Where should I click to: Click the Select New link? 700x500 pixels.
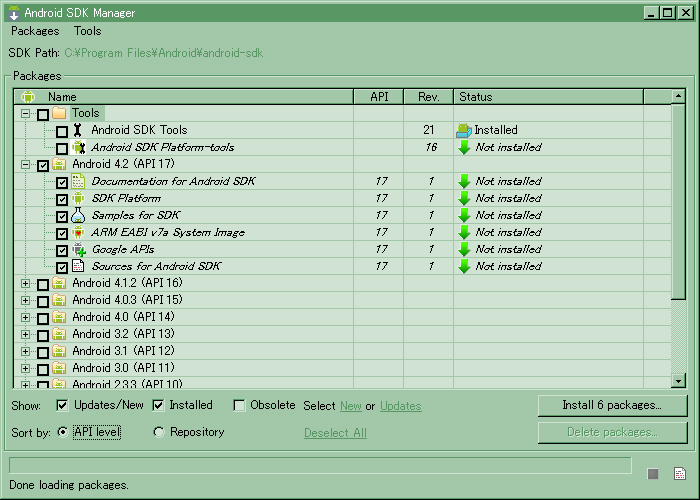tap(351, 406)
